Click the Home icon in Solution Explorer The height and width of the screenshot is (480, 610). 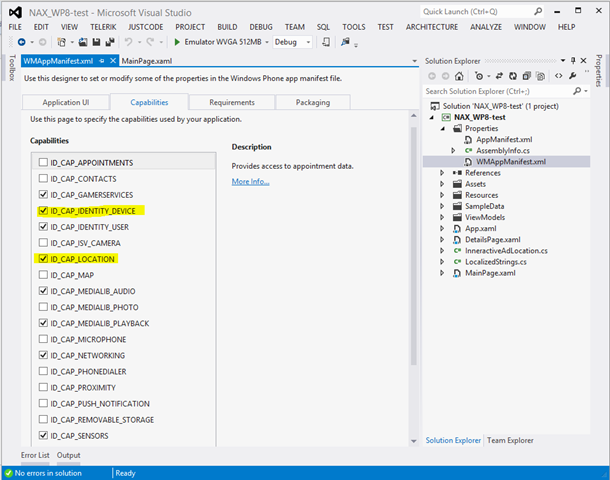click(x=459, y=76)
